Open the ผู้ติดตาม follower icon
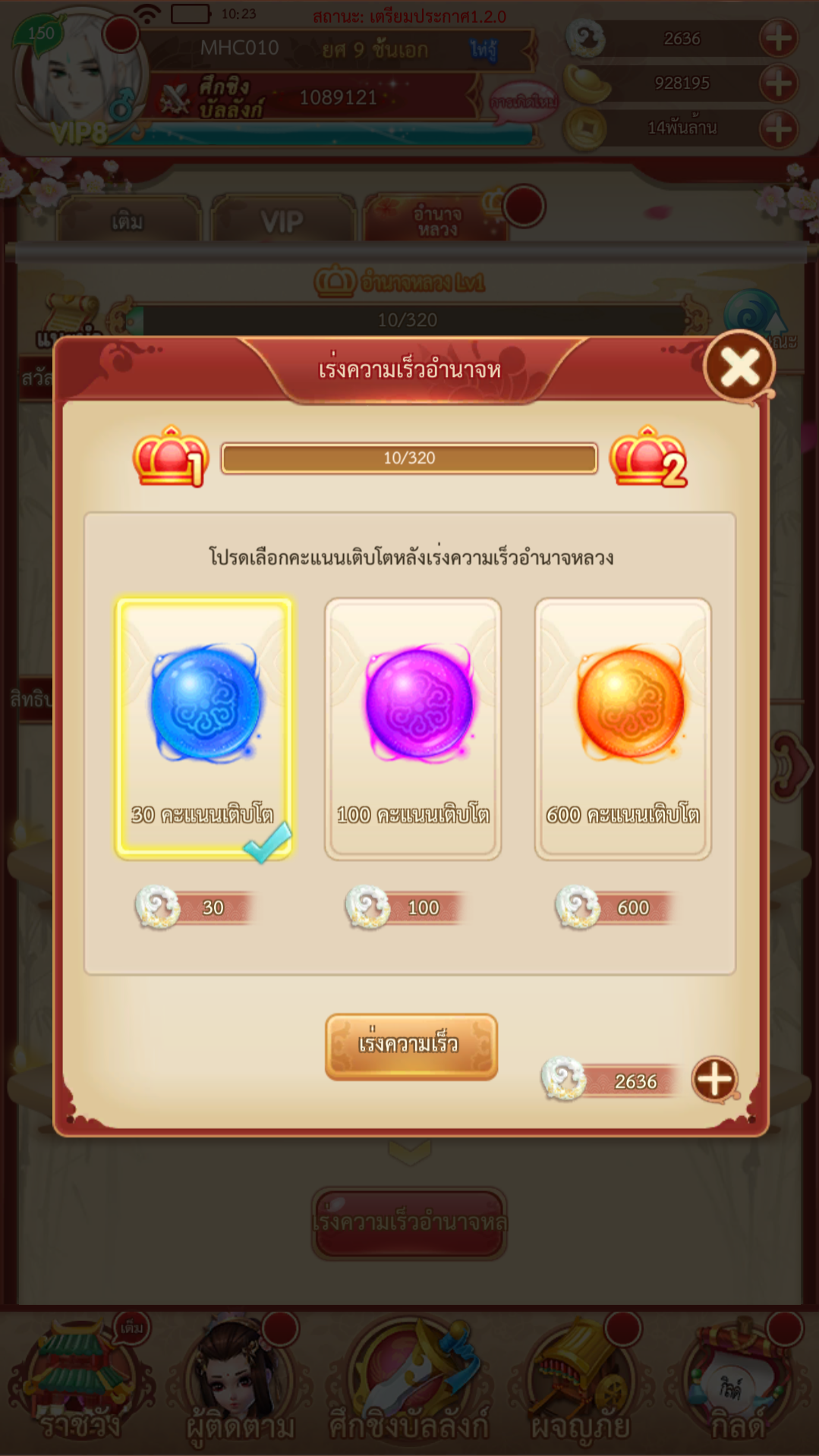This screenshot has height=1456, width=819. click(241, 1382)
